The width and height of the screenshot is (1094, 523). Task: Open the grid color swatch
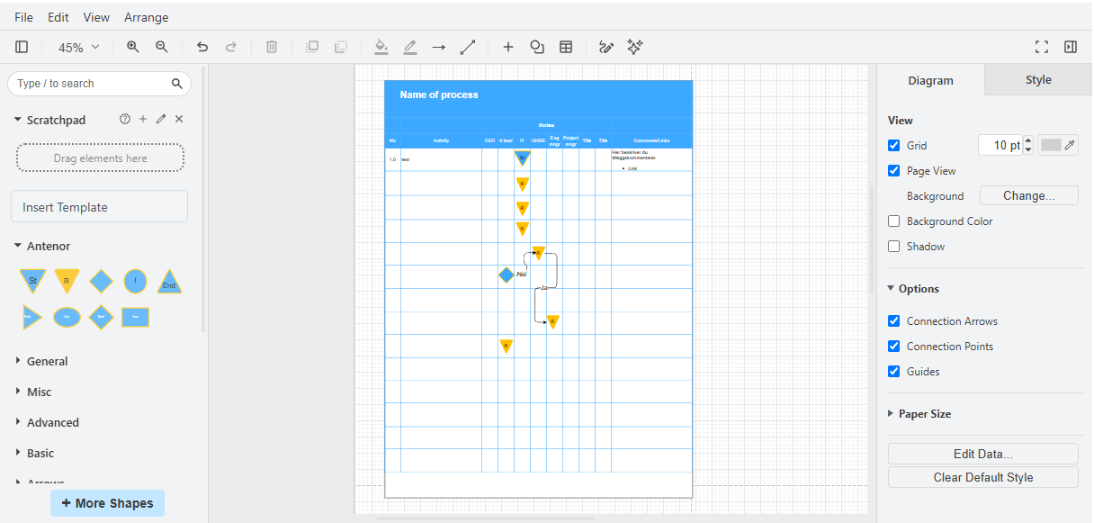tap(1058, 145)
